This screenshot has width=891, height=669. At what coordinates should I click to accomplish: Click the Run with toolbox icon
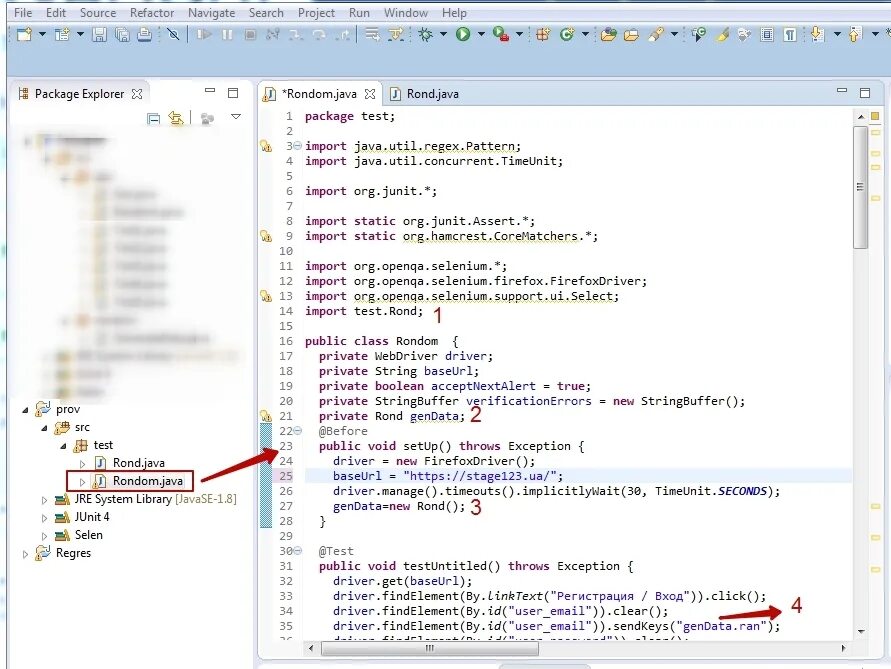(x=501, y=35)
